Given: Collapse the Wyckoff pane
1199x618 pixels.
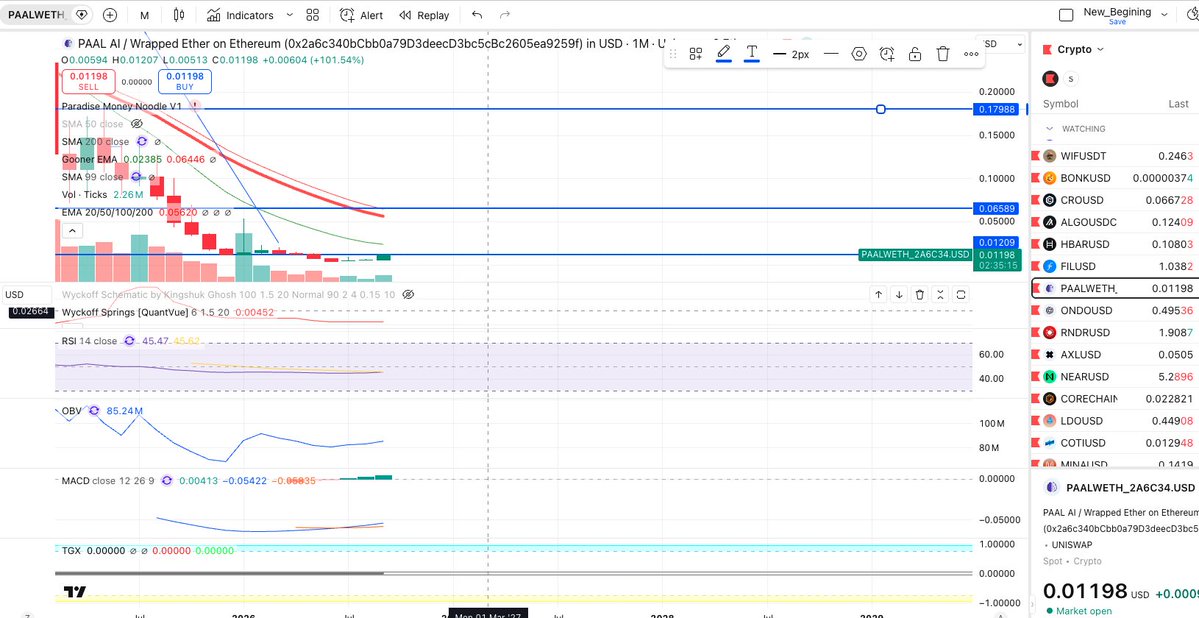Looking at the screenshot, I should click(x=941, y=294).
